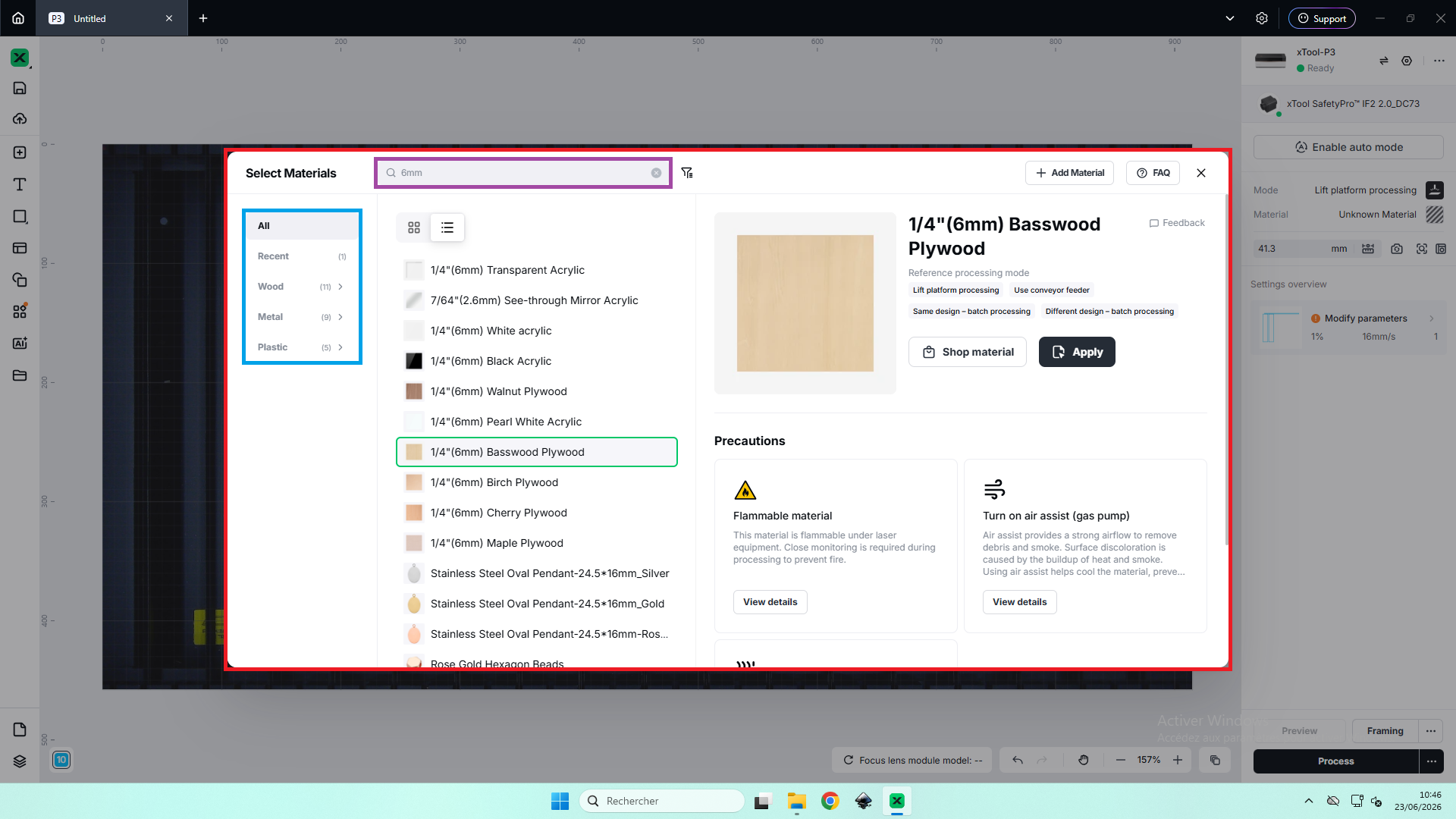
Task: Open Process more options menu
Action: point(1431,761)
